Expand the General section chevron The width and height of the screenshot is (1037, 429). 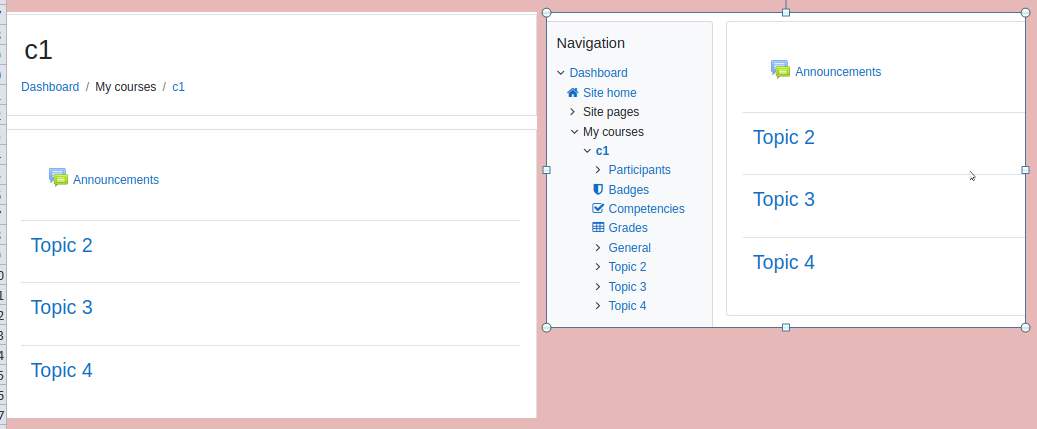(598, 247)
